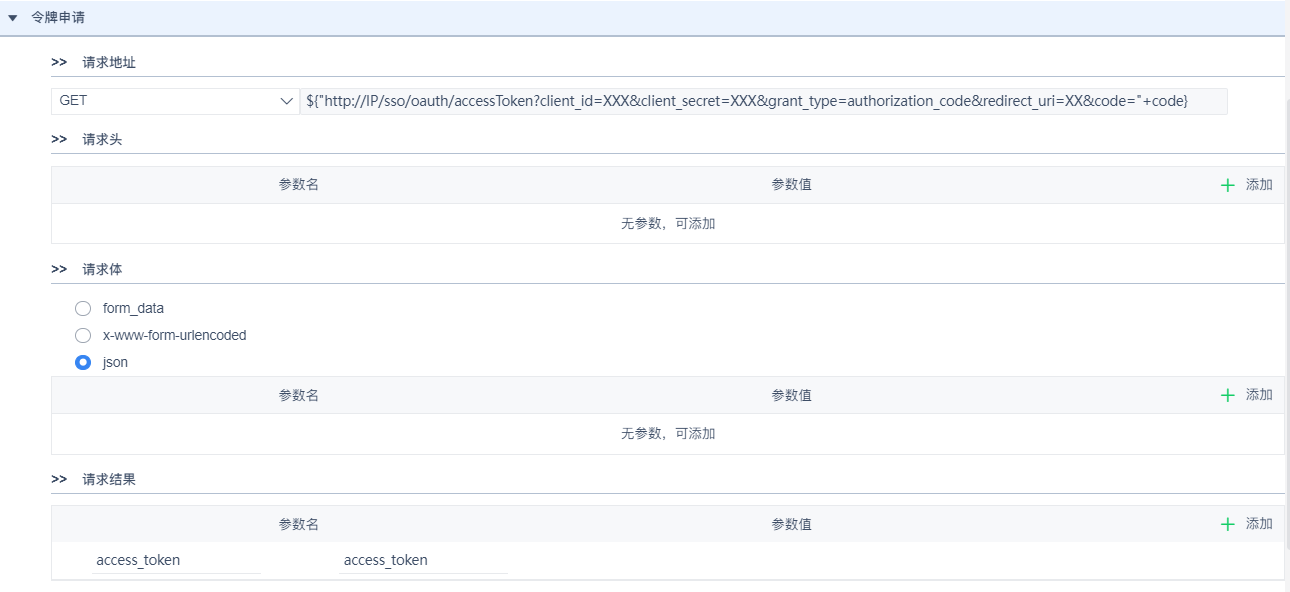This screenshot has width=1290, height=592.
Task: Click 添加 in the request body table
Action: tap(1259, 395)
